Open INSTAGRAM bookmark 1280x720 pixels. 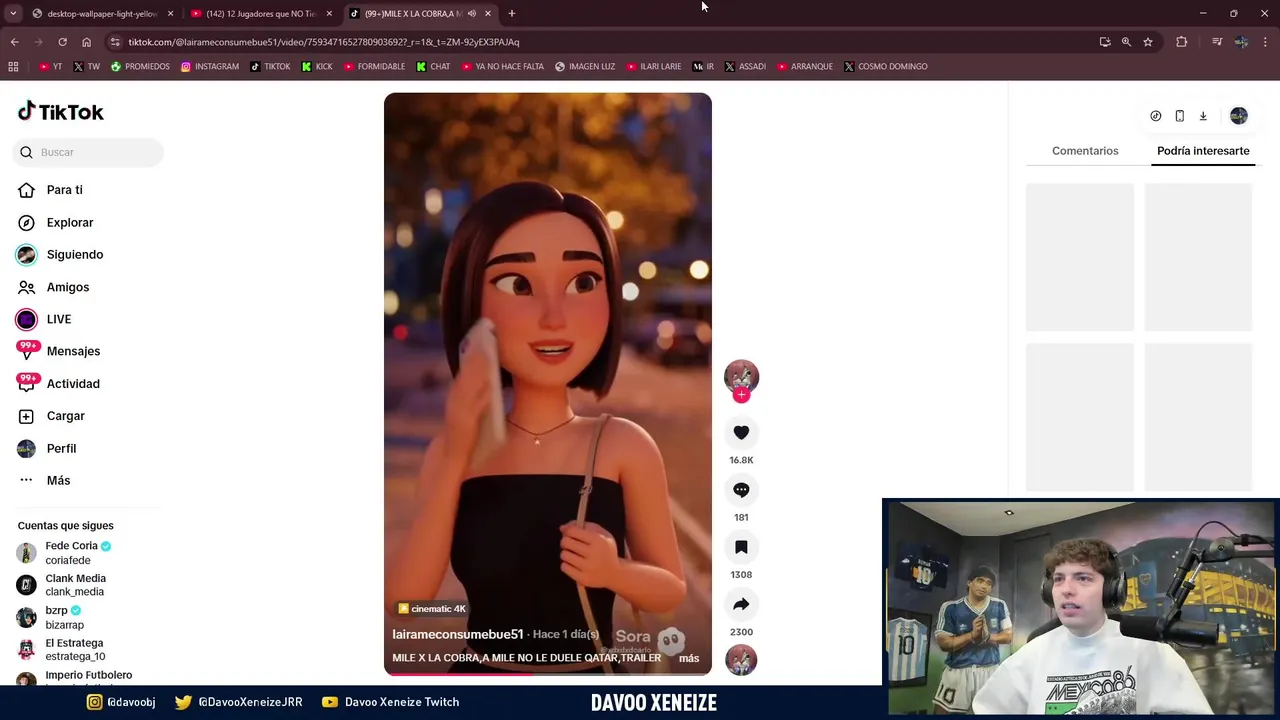[x=209, y=66]
